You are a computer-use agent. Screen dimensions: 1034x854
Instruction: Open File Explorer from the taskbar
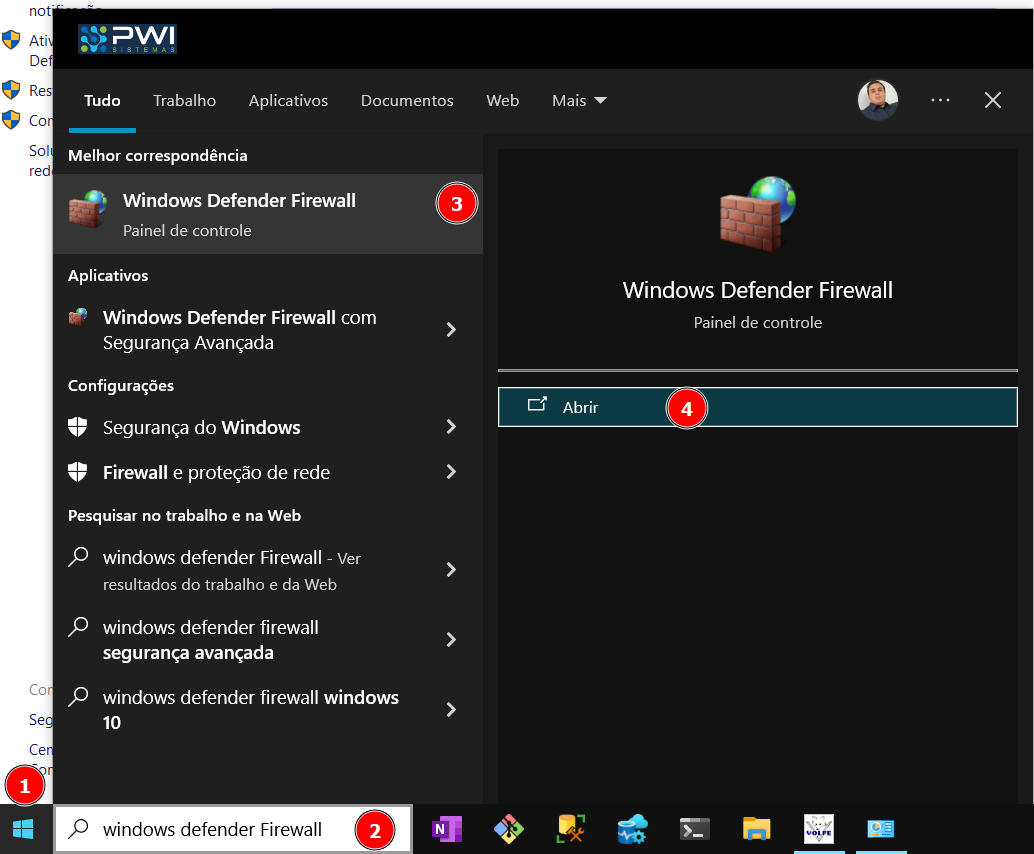click(x=757, y=829)
